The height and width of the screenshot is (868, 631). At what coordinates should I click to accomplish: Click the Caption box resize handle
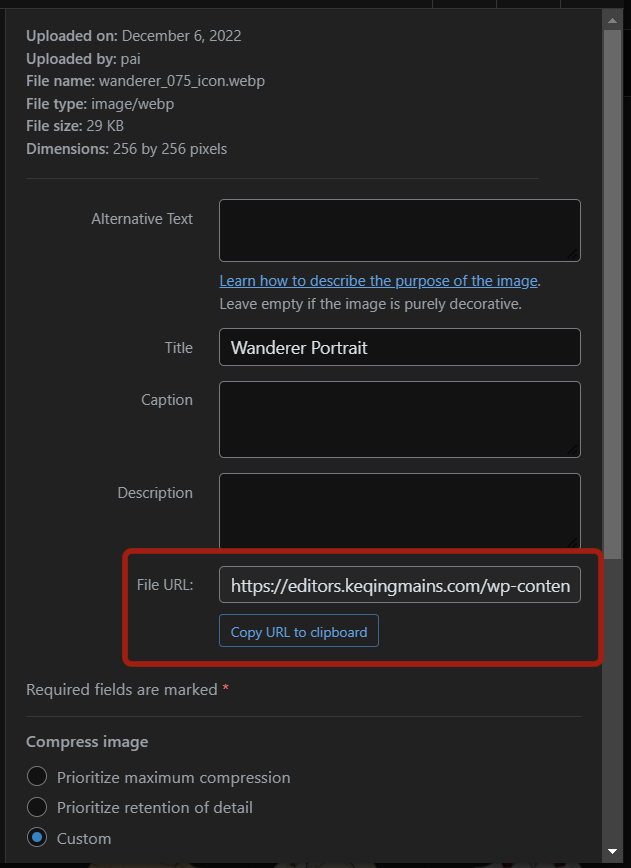[x=574, y=450]
